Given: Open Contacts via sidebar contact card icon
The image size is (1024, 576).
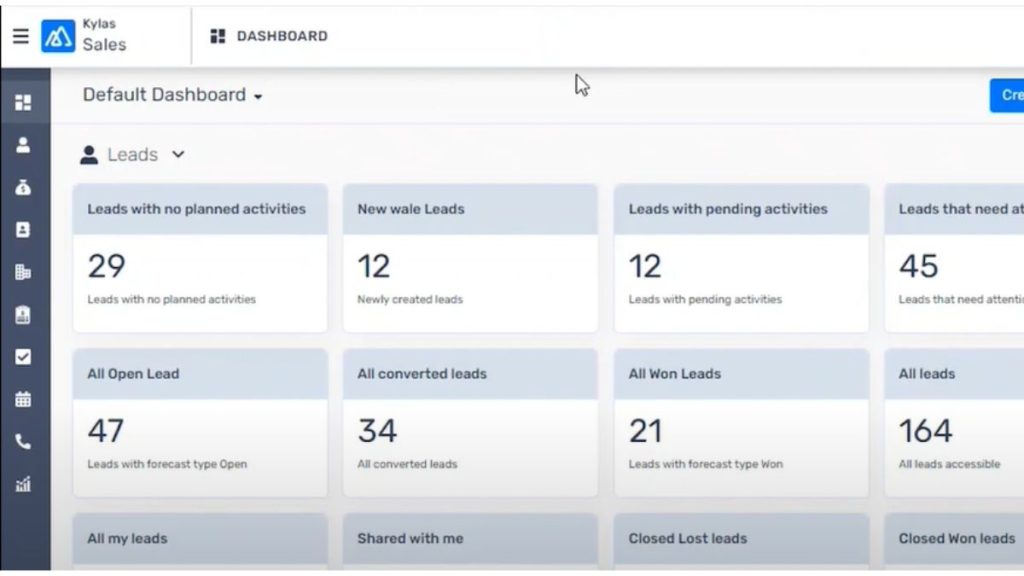Looking at the screenshot, I should [23, 229].
